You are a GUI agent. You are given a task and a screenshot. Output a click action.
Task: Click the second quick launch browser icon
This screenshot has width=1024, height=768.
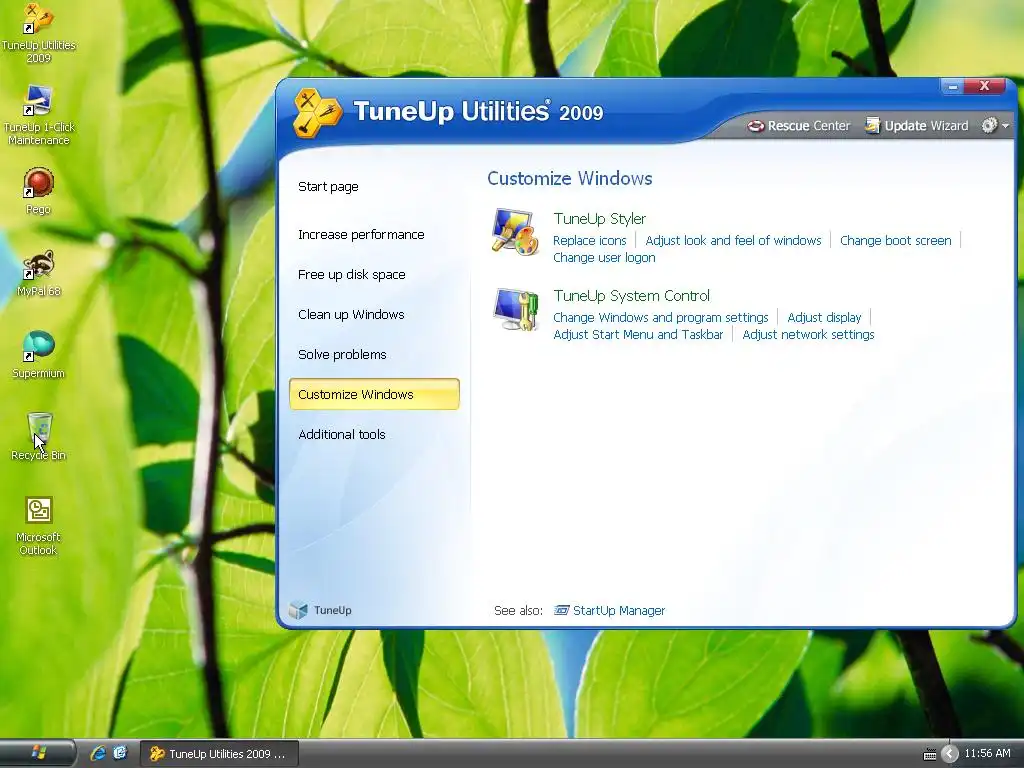pos(120,753)
